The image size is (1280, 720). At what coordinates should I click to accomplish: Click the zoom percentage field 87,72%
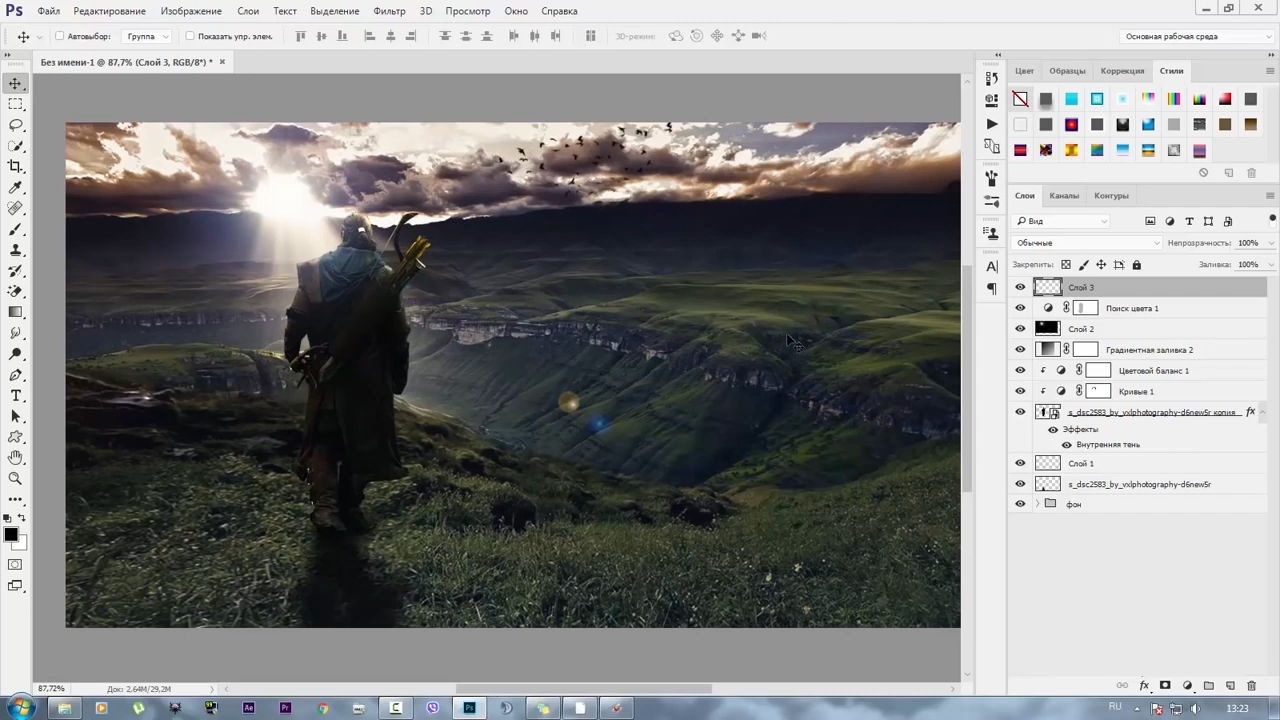coord(51,689)
